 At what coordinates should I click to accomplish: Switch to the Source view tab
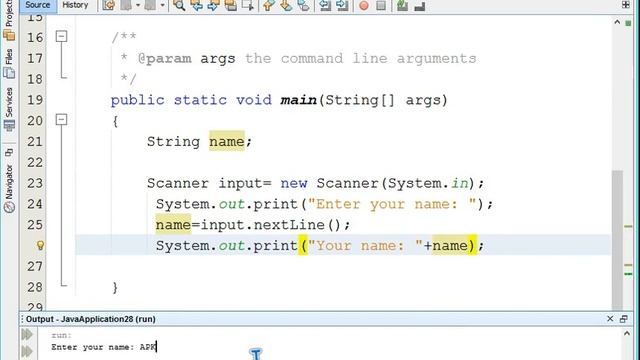coord(38,5)
